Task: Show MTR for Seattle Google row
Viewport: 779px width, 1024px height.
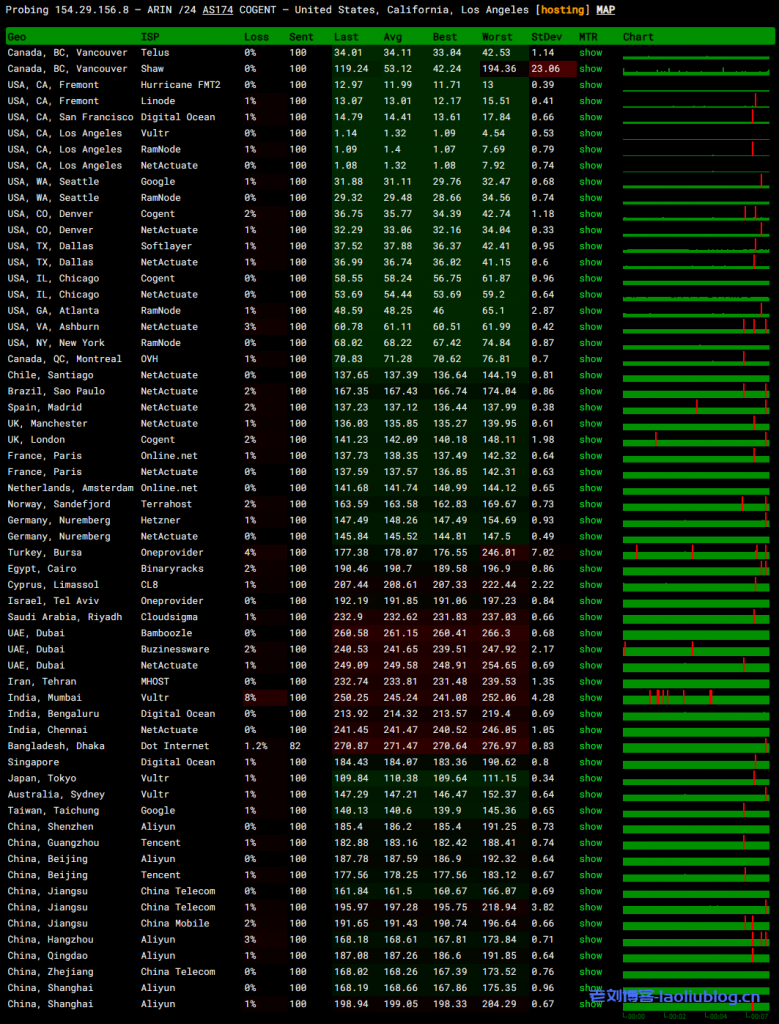Action: tap(590, 182)
